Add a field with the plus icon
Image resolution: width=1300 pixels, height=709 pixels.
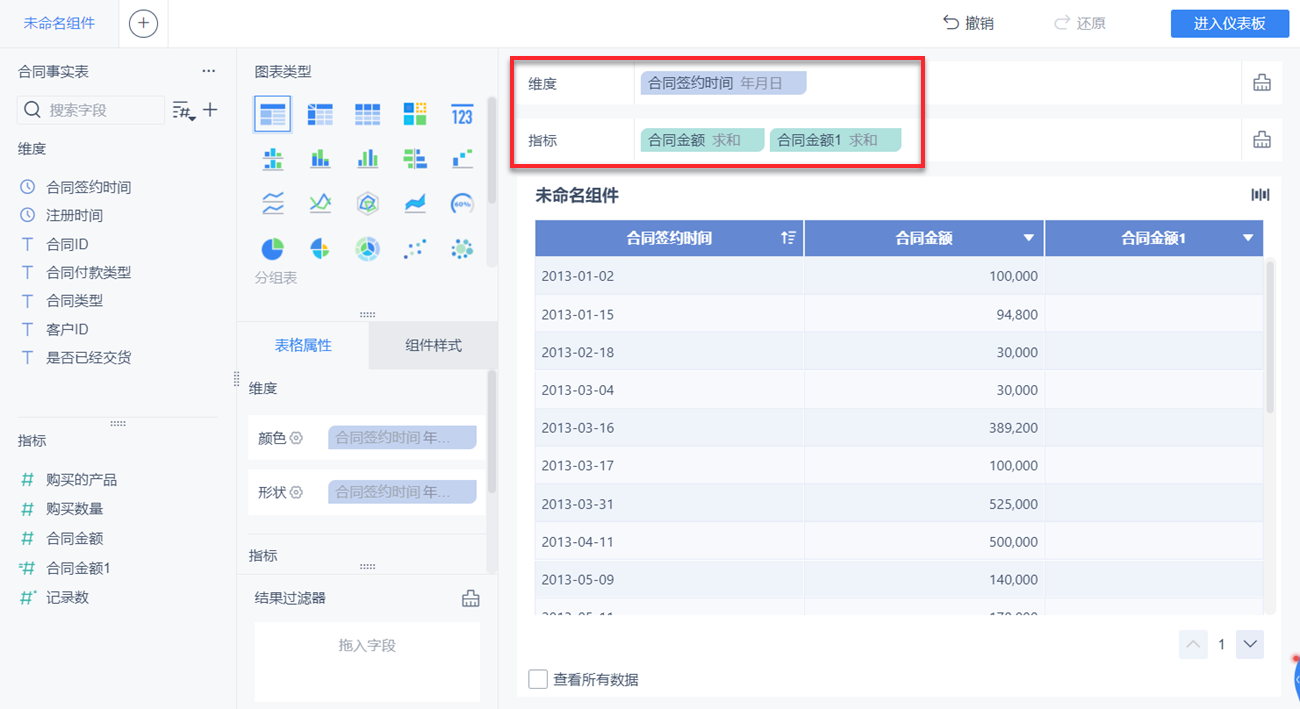point(210,110)
